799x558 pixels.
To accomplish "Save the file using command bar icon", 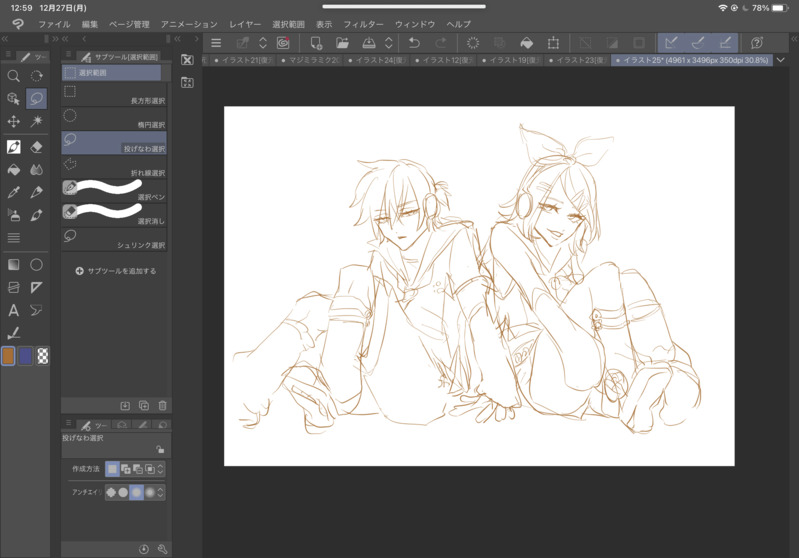I will pos(369,43).
